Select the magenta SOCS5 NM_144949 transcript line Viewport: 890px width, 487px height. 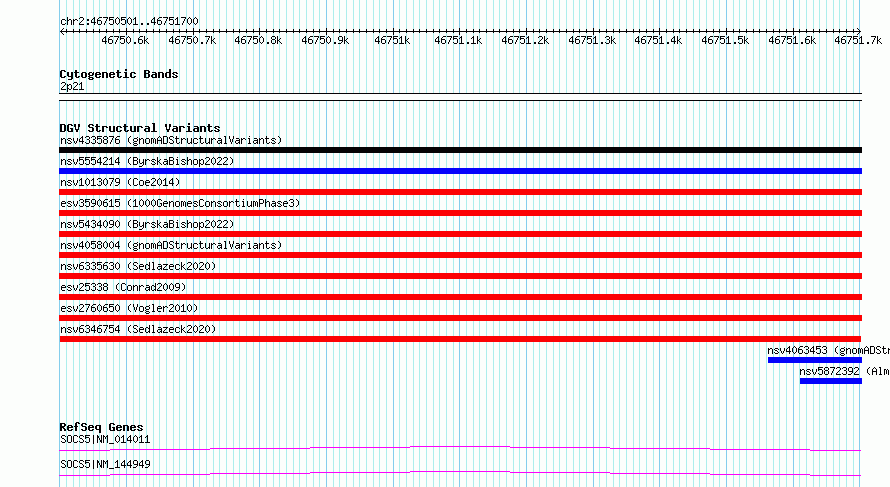[460, 473]
